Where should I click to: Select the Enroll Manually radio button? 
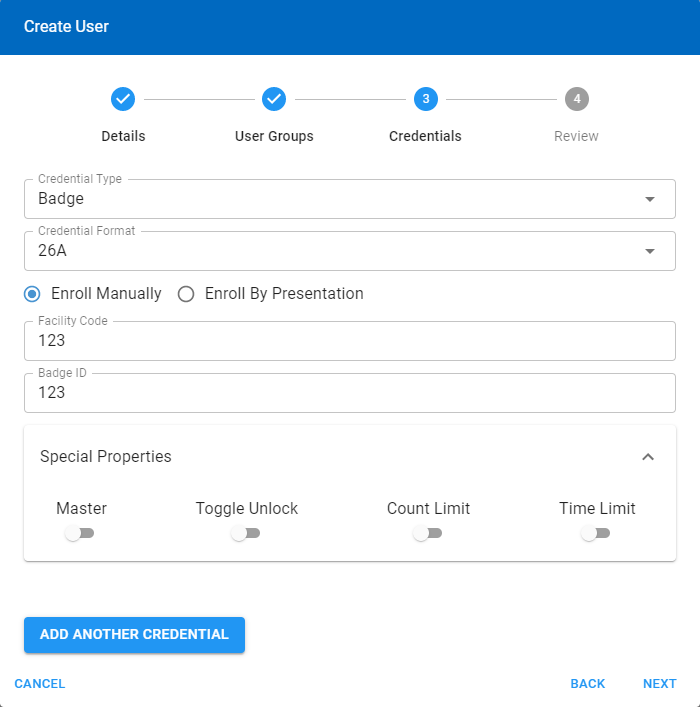(33, 294)
